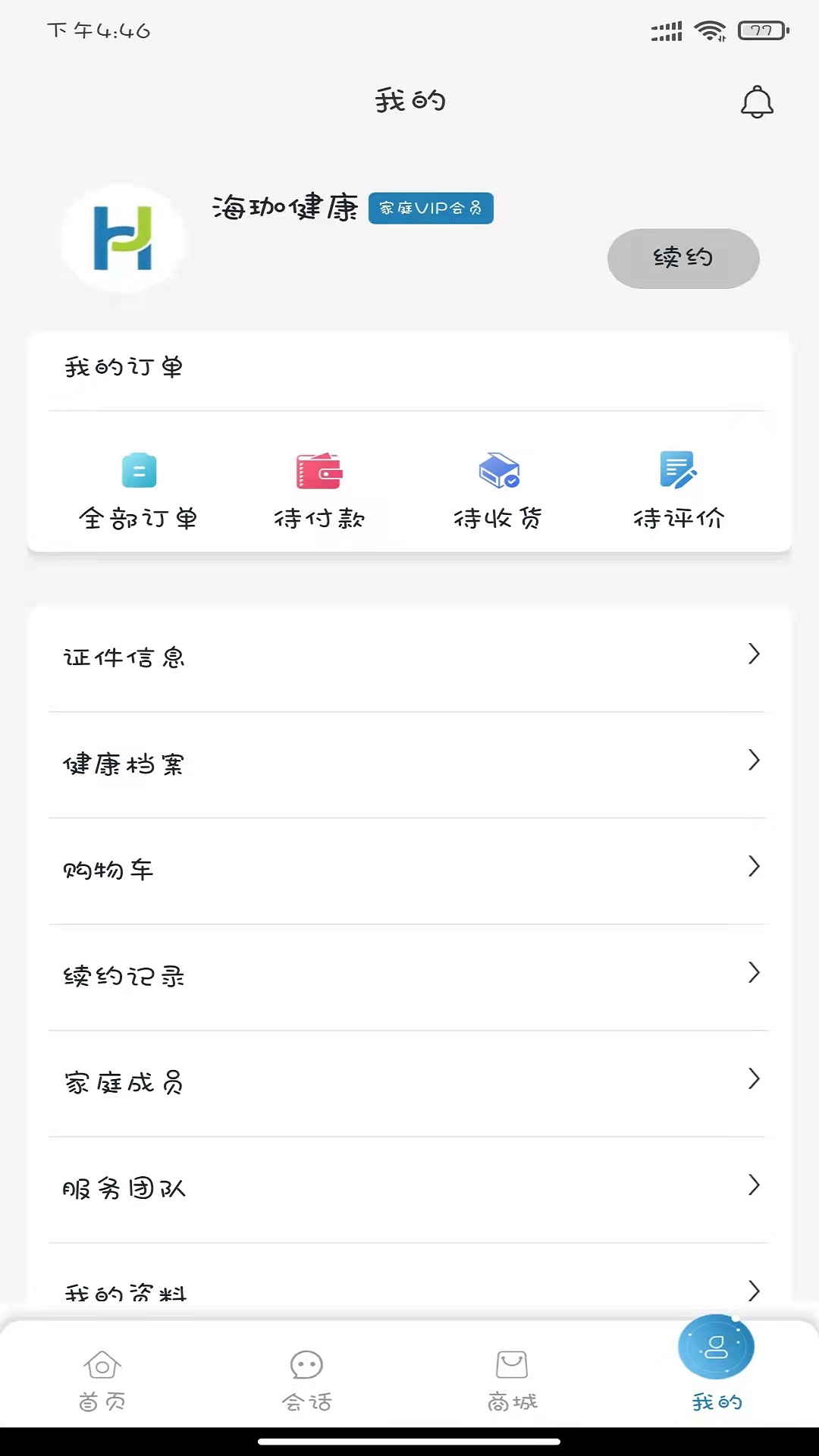Tap the 我的订单 section header
This screenshot has width=819, height=1456.
[x=124, y=368]
